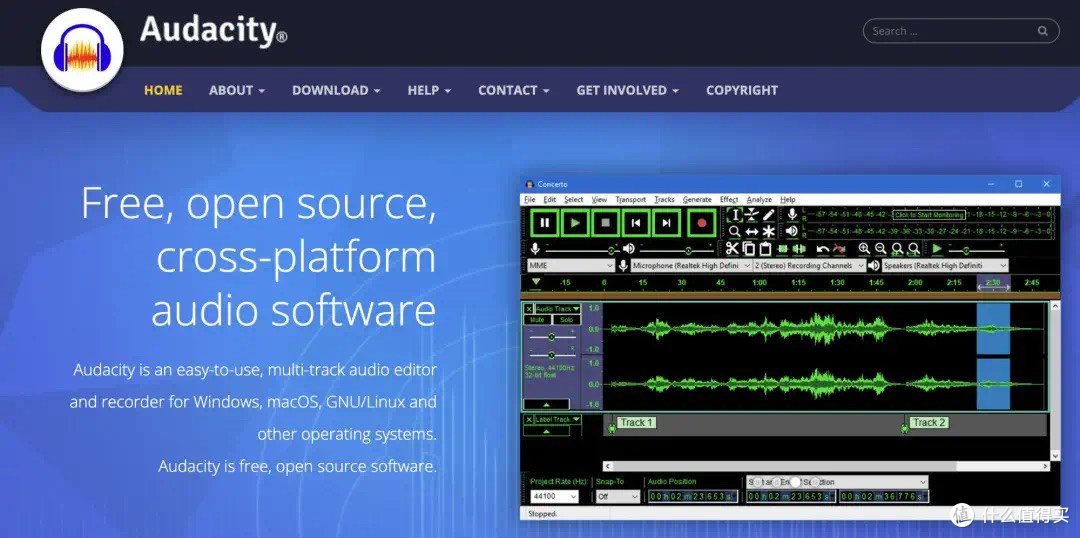The image size is (1080, 538).
Task: Click the Zoom Out icon
Action: pos(880,249)
